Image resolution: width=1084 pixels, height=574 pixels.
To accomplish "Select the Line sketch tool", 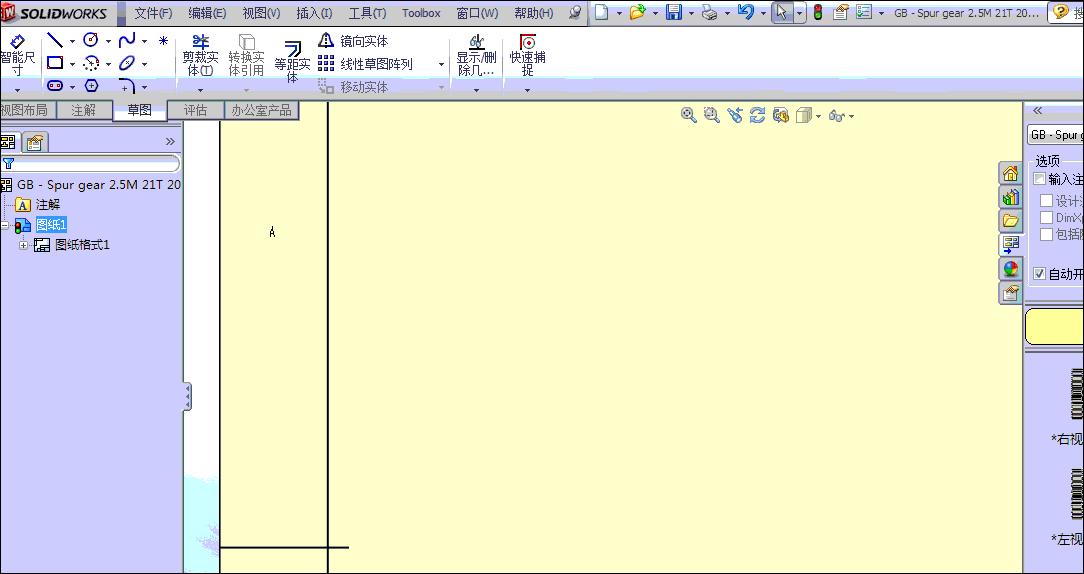I will click(55, 41).
